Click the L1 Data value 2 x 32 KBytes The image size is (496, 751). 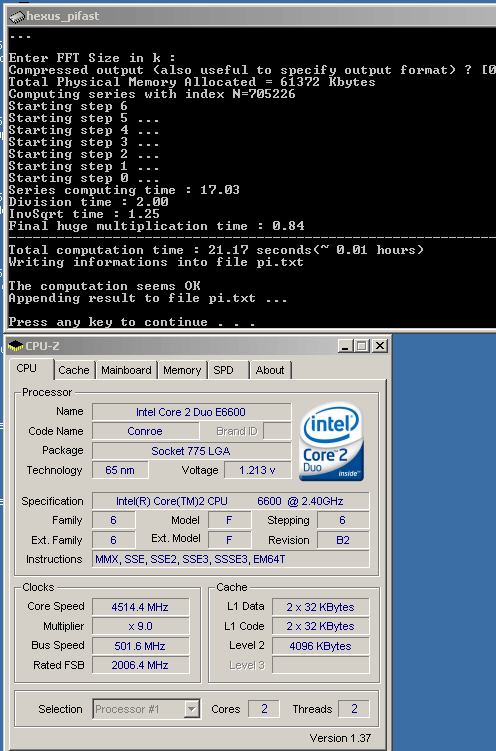point(321,607)
